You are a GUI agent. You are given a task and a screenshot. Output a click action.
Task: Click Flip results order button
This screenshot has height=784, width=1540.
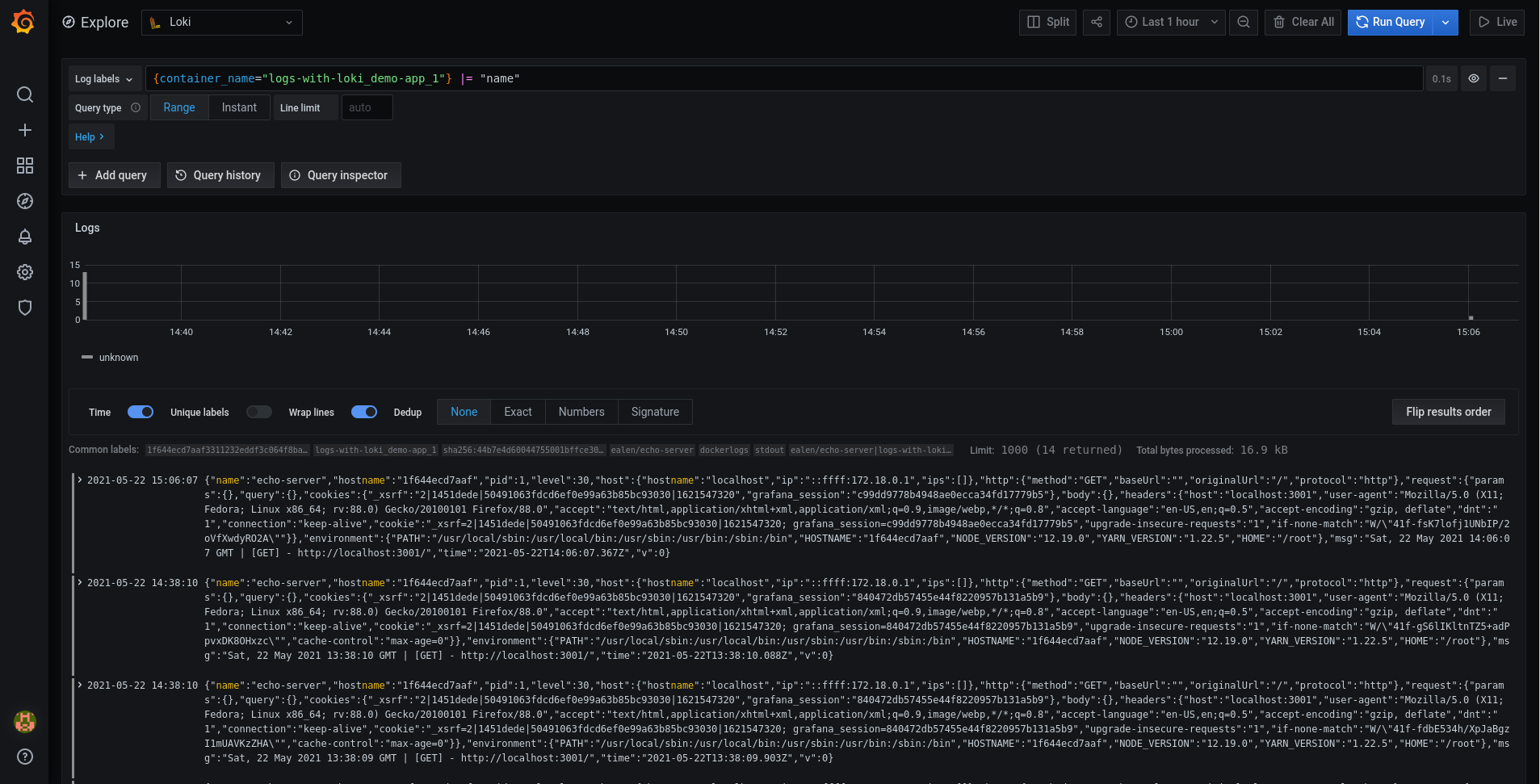[x=1449, y=412]
